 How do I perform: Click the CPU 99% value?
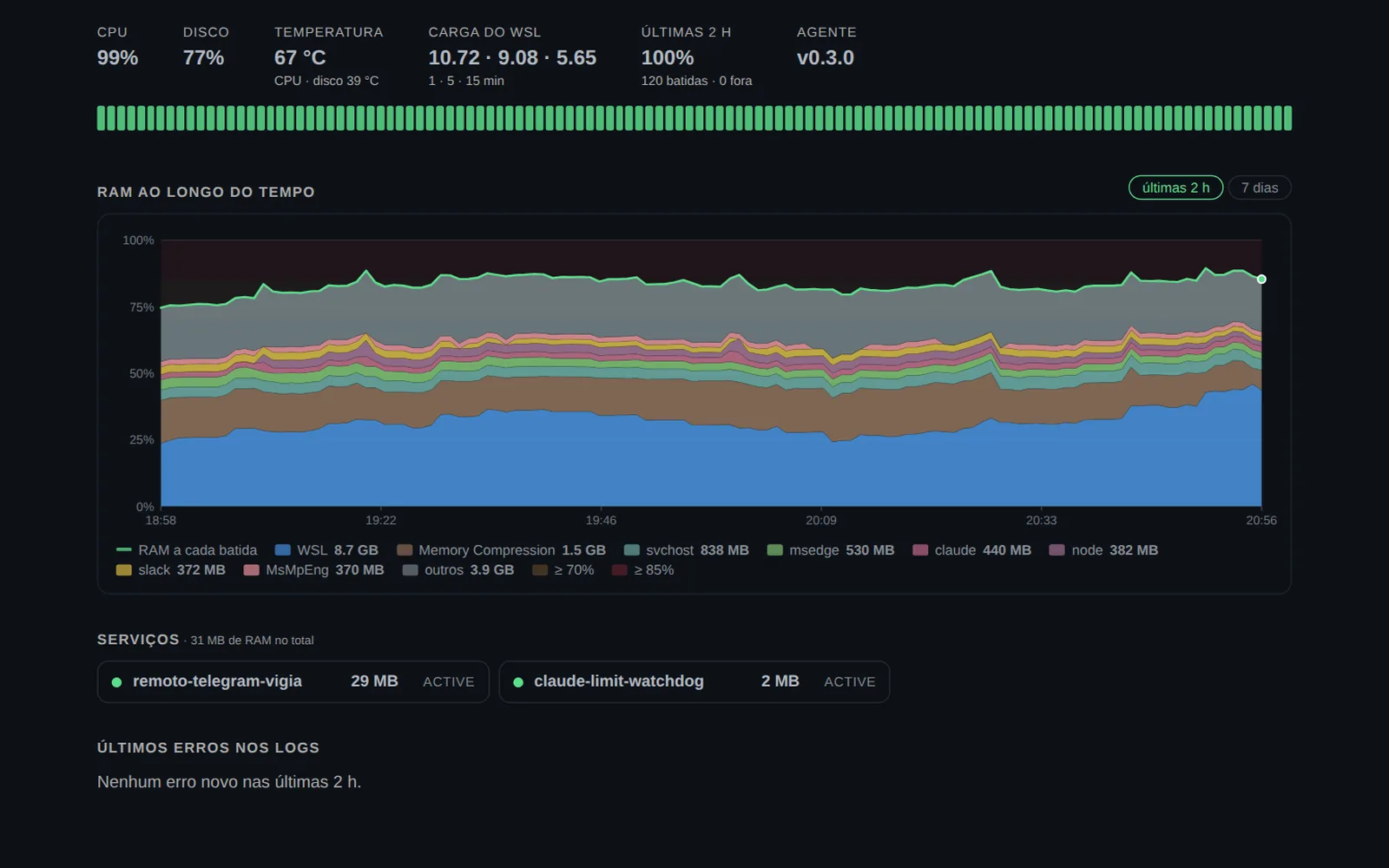[117, 58]
